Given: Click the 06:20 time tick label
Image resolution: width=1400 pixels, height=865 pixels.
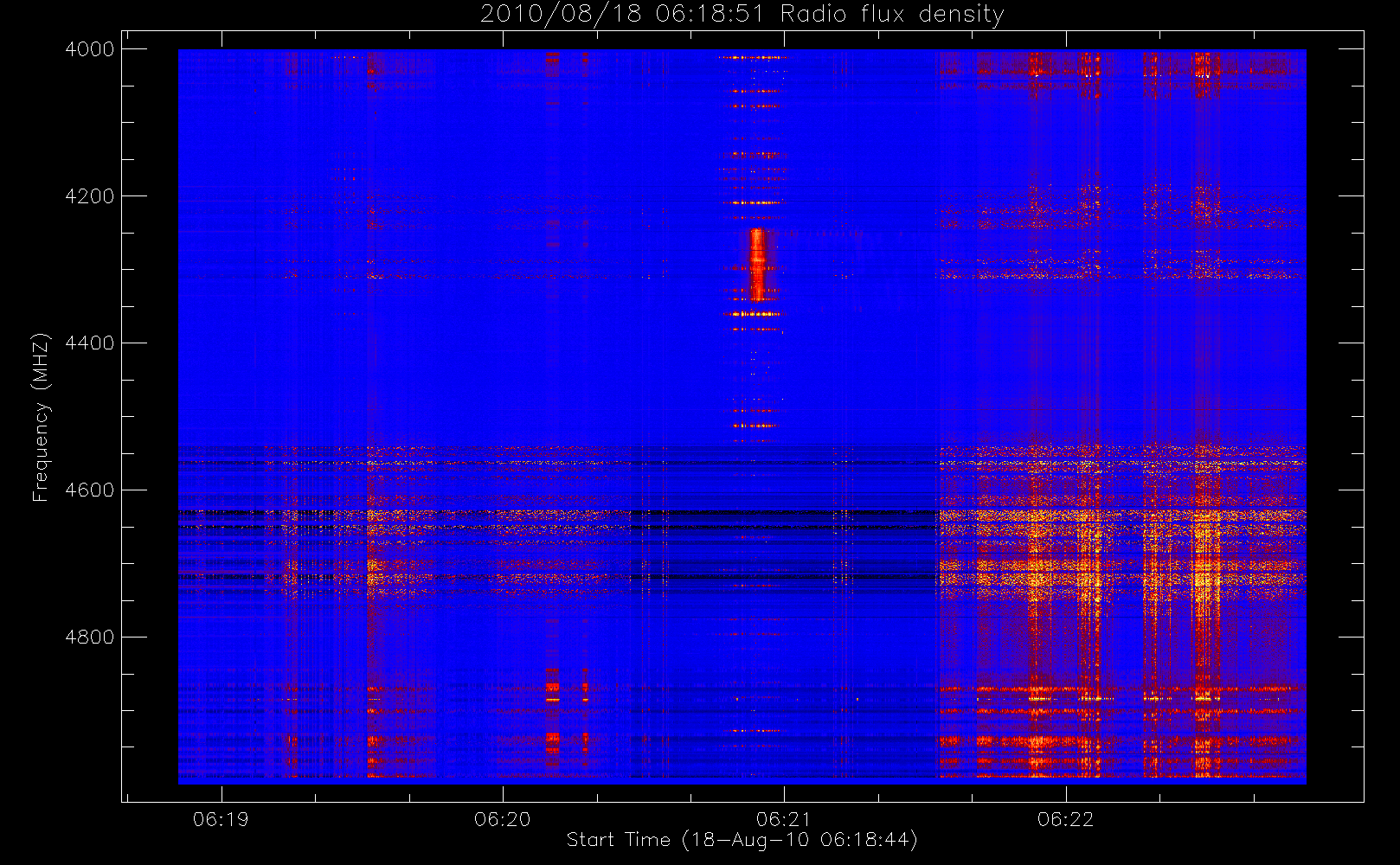Looking at the screenshot, I should 502,819.
